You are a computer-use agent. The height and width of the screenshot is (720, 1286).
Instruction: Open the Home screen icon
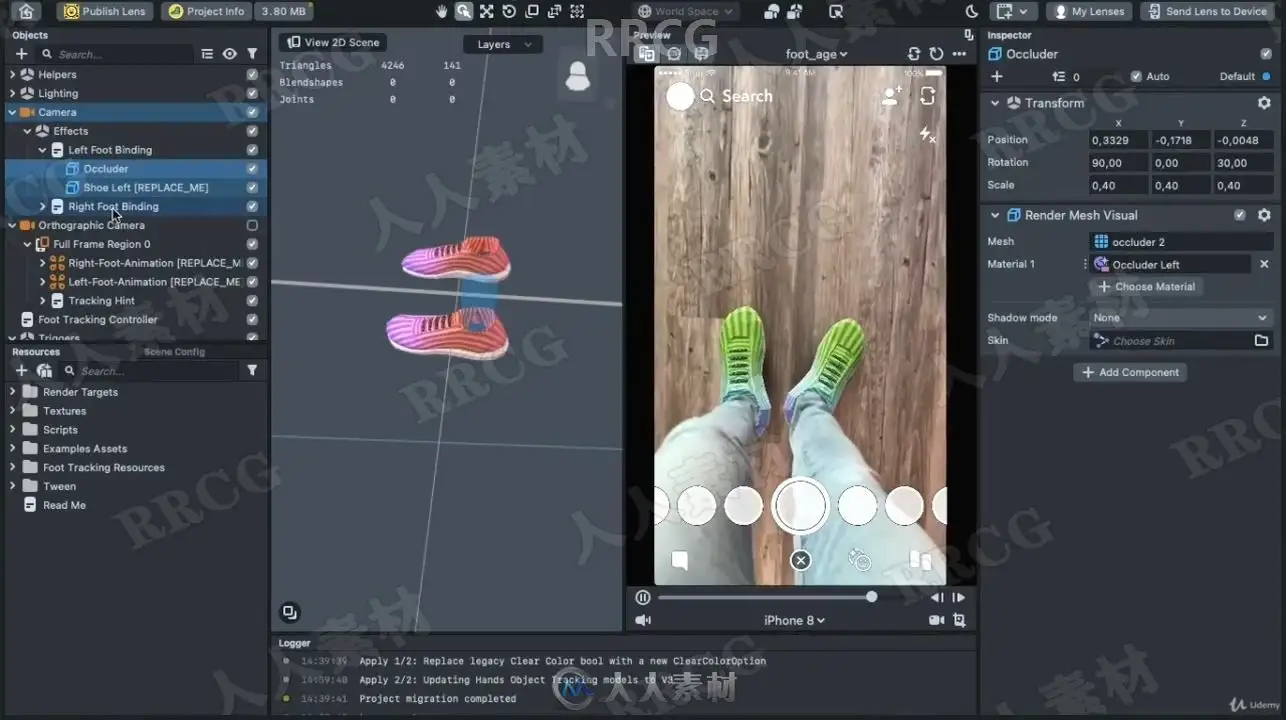[x=26, y=11]
